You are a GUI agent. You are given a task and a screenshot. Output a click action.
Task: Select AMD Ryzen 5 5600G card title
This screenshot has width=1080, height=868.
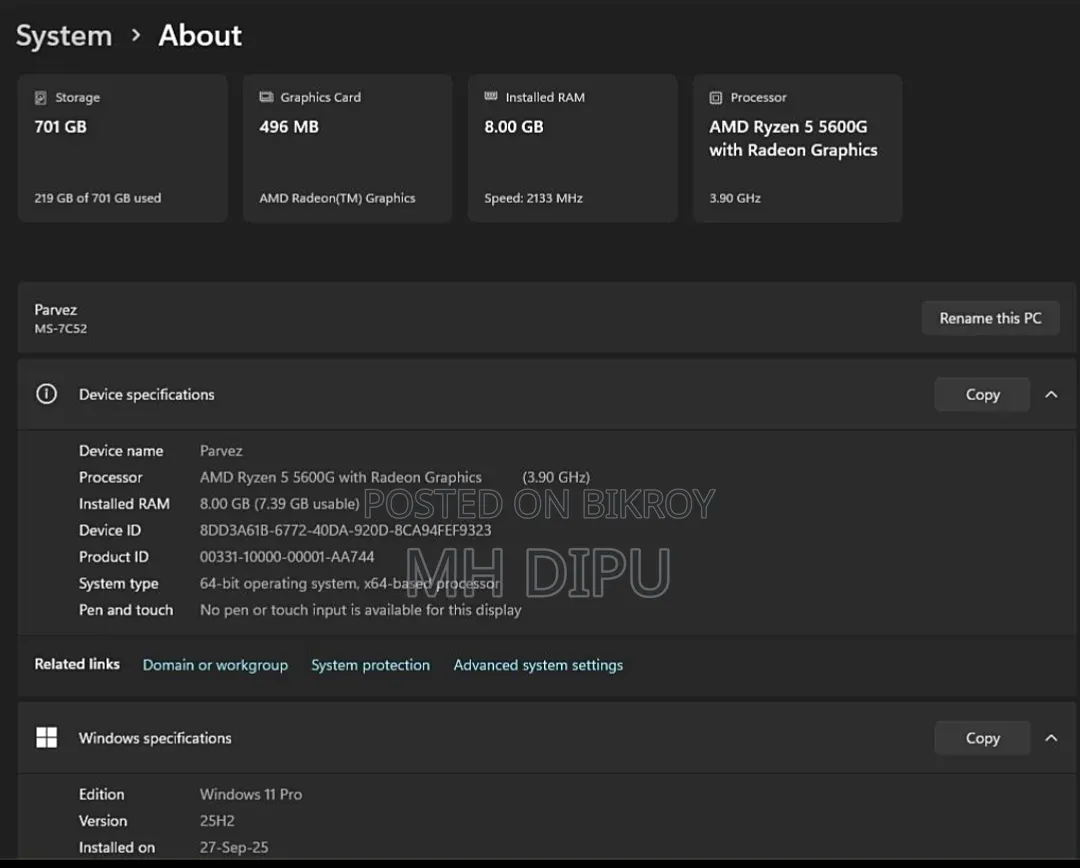pos(793,138)
